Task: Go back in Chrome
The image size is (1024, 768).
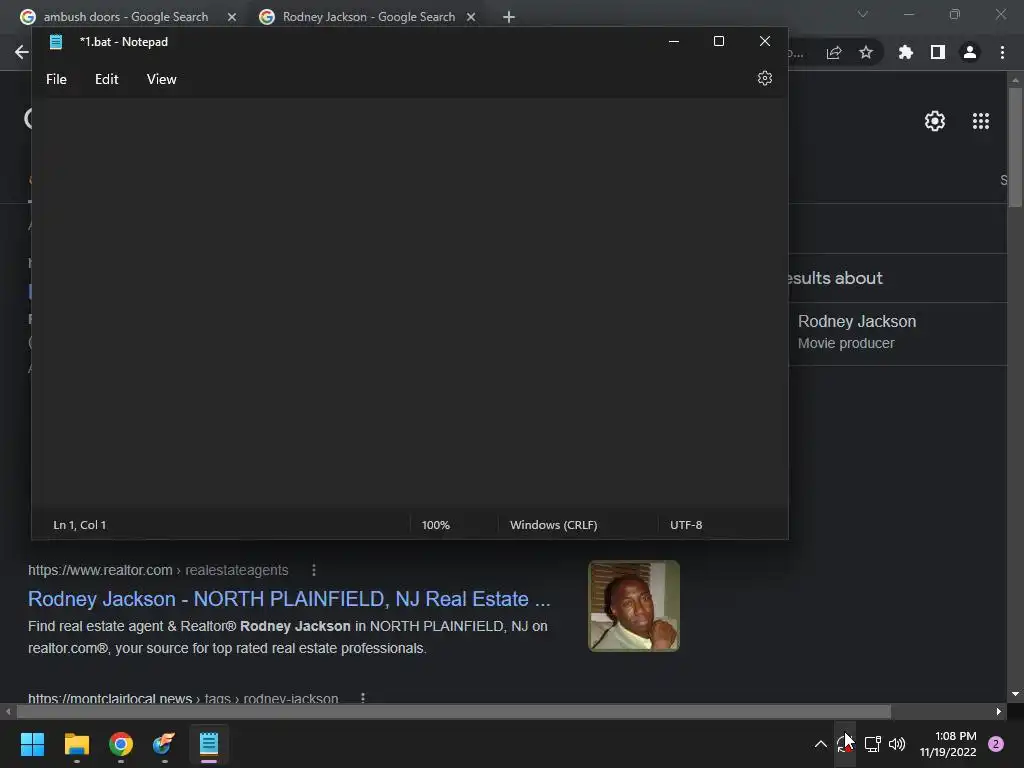Action: (x=22, y=52)
